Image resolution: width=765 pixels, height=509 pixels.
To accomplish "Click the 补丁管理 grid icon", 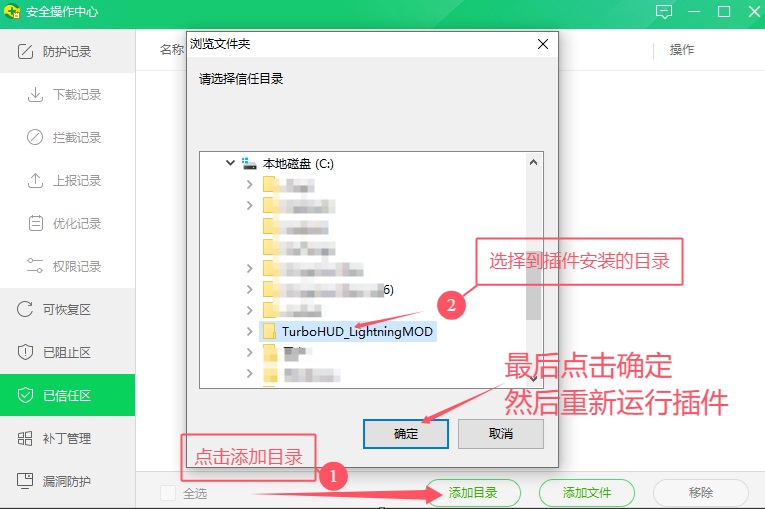I will pyautogui.click(x=26, y=439).
